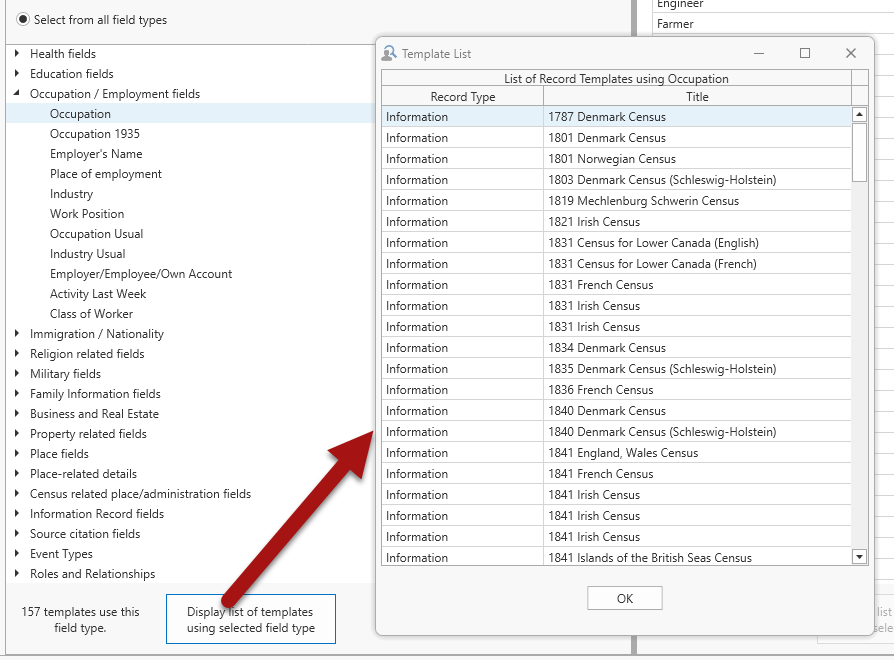
Task: Select the Occupation 1935 field type
Action: tap(95, 133)
